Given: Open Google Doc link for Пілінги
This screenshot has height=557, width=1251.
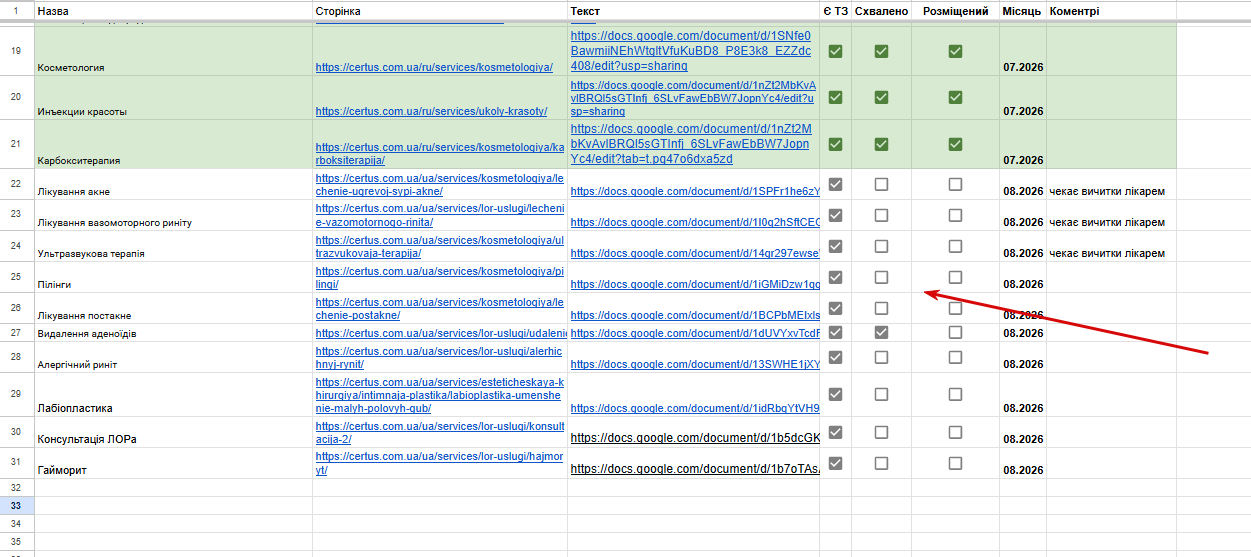Looking at the screenshot, I should pyautogui.click(x=695, y=284).
